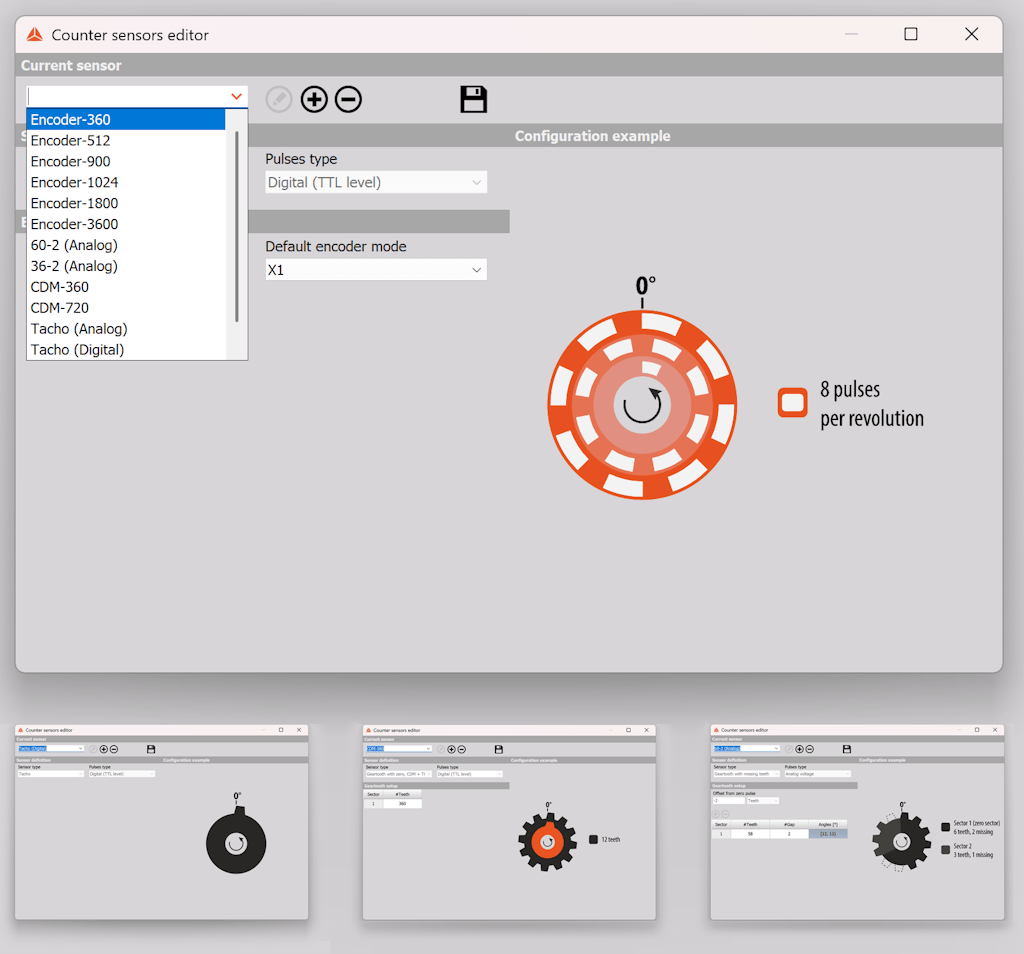
Task: Choose CDM-360 sensor entry
Action: (126, 287)
